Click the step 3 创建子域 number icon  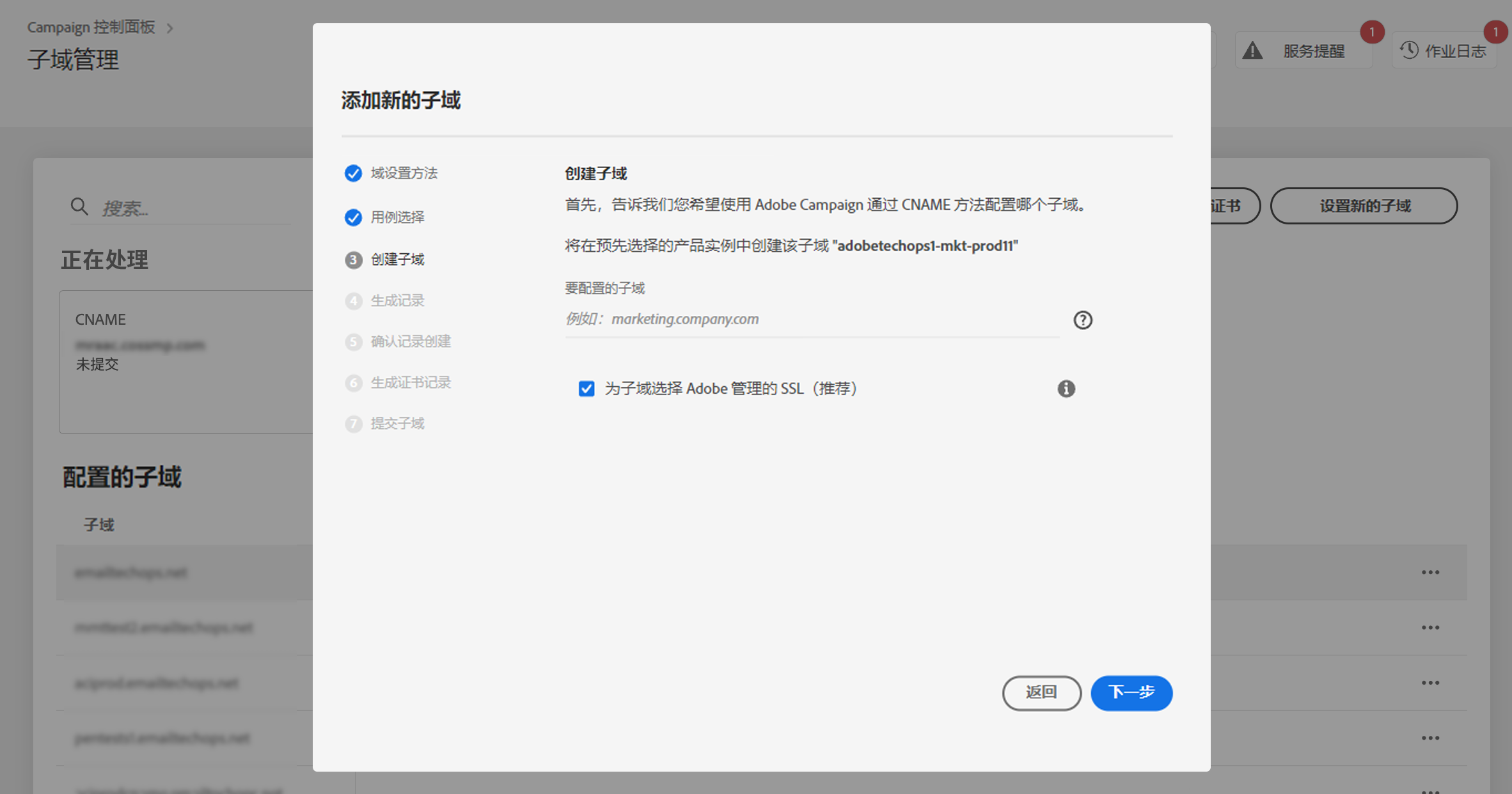[x=353, y=260]
